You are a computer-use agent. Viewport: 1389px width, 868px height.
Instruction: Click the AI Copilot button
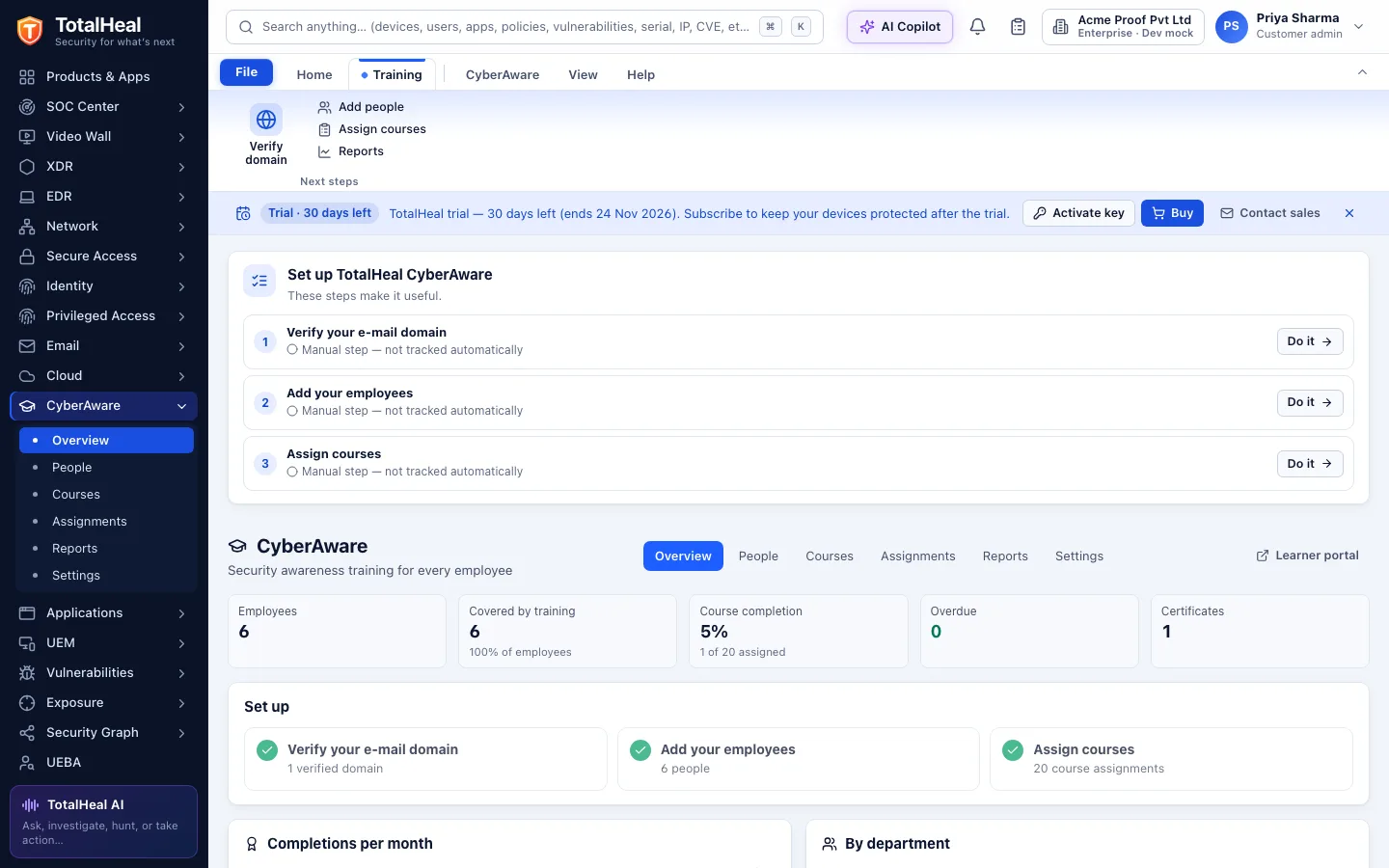click(x=900, y=27)
